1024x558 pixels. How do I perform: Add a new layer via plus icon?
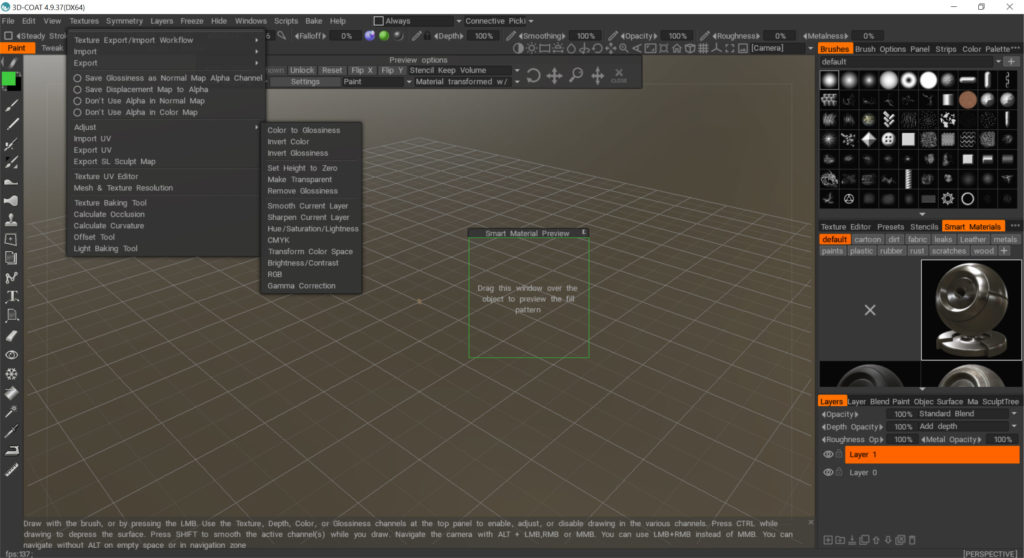click(x=828, y=540)
